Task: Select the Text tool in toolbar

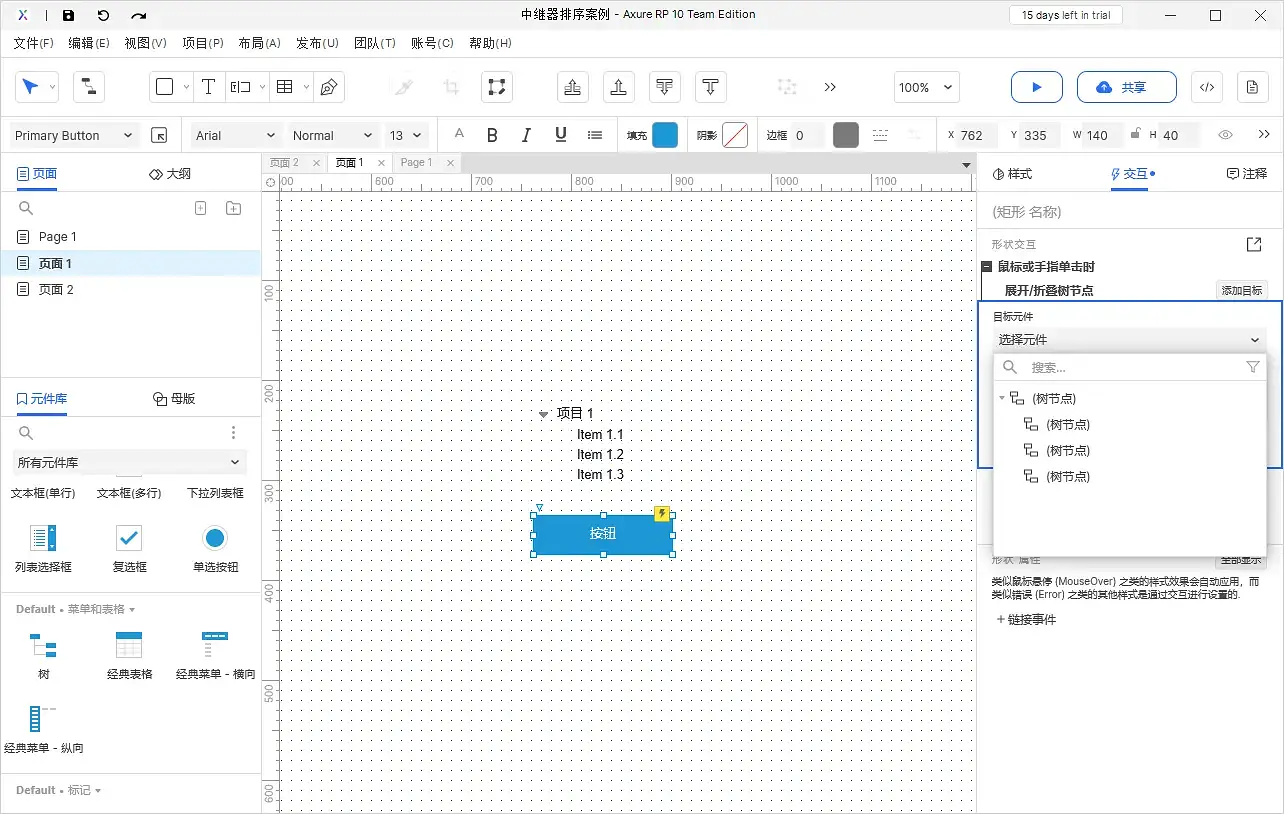Action: point(208,87)
